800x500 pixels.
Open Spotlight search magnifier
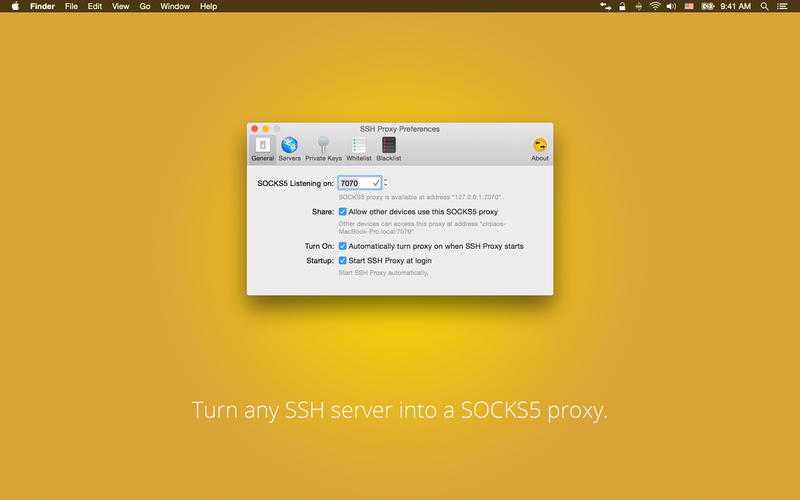click(764, 6)
